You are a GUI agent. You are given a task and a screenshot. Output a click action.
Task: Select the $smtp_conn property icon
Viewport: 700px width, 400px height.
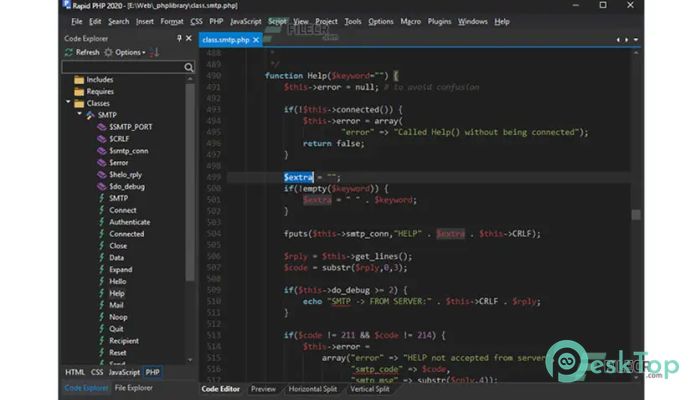(102, 151)
